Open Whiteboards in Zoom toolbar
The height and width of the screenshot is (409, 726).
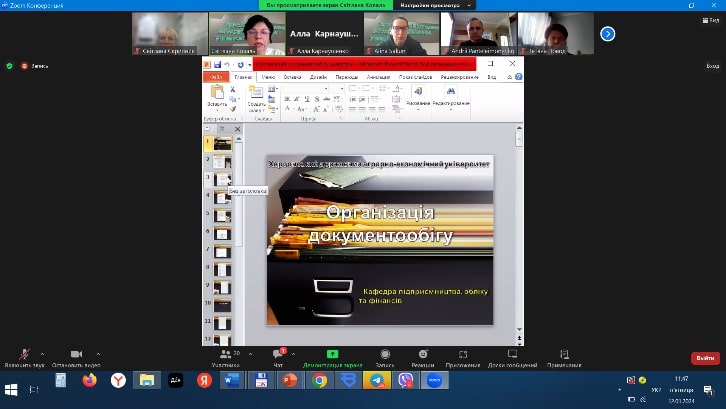pos(512,358)
